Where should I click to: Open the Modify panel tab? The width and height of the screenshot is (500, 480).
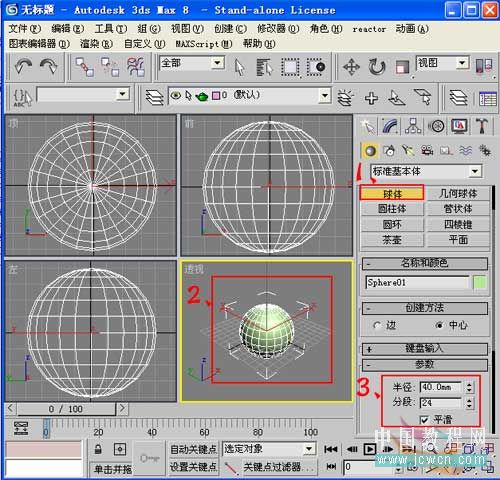click(x=391, y=126)
